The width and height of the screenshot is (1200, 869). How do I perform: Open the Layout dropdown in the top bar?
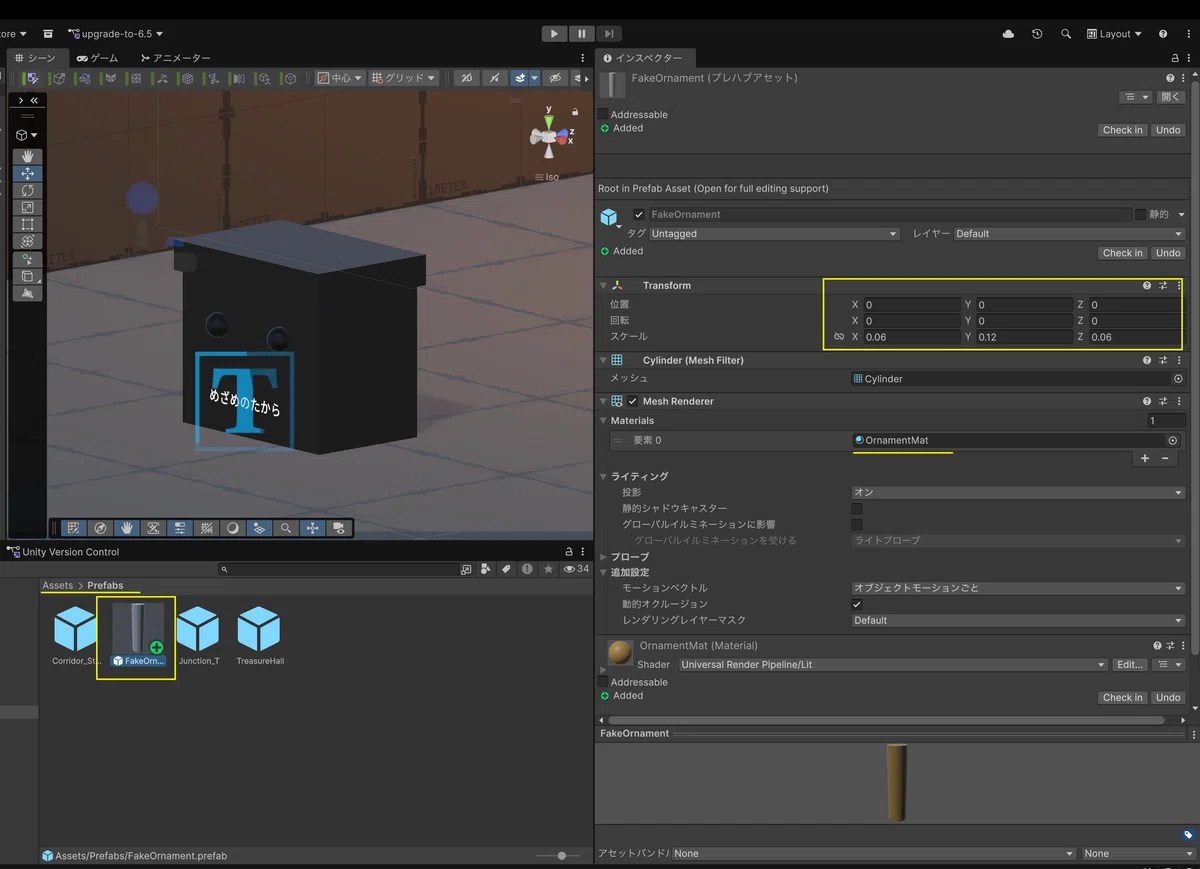click(1114, 34)
